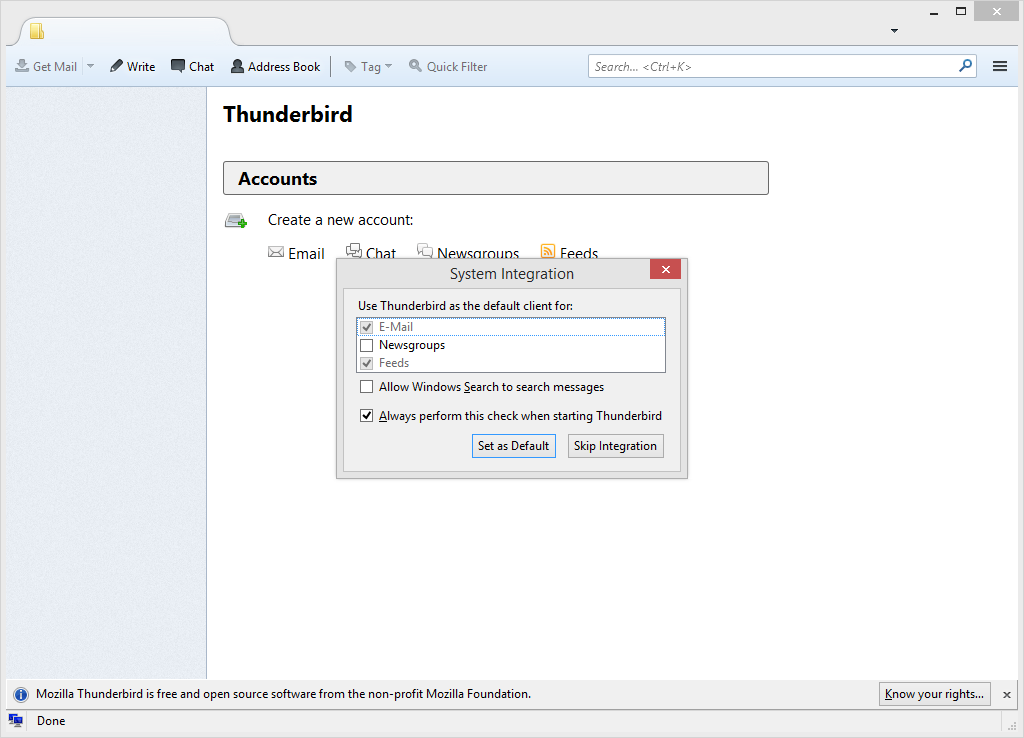Viewport: 1024px width, 738px height.
Task: Create a new Feeds account
Action: 569,251
